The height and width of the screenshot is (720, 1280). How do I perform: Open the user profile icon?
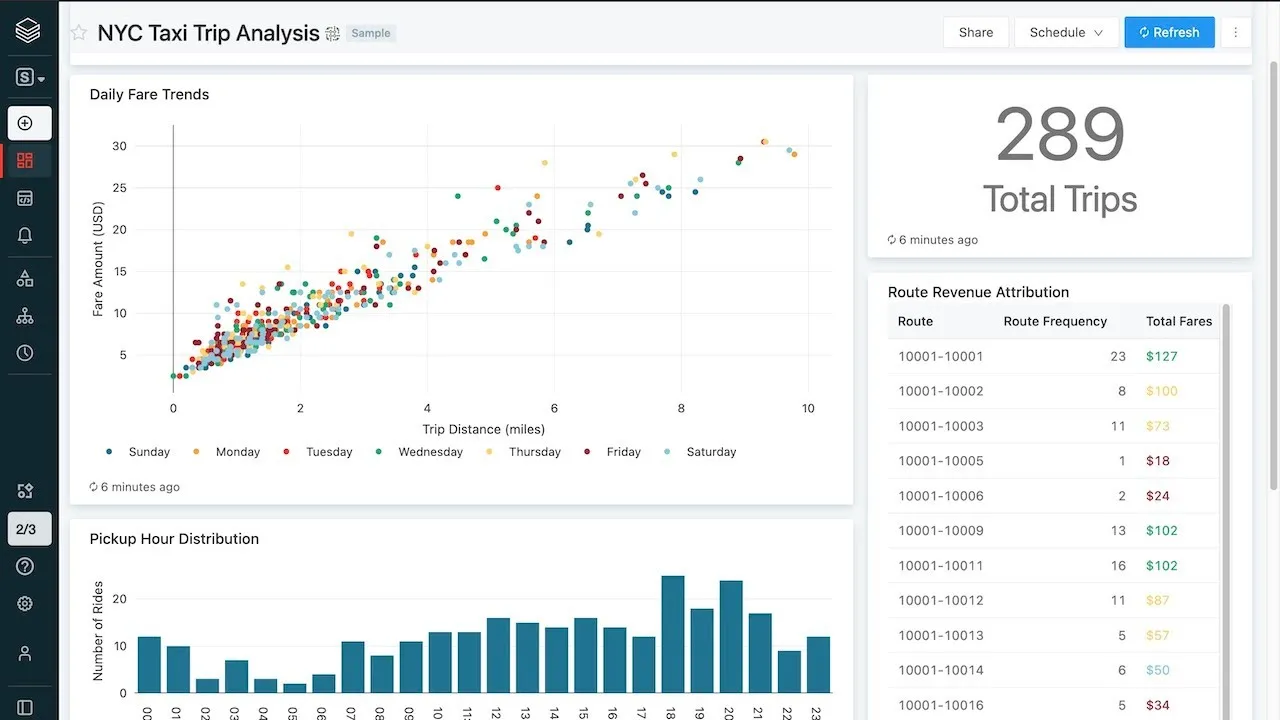tap(25, 653)
